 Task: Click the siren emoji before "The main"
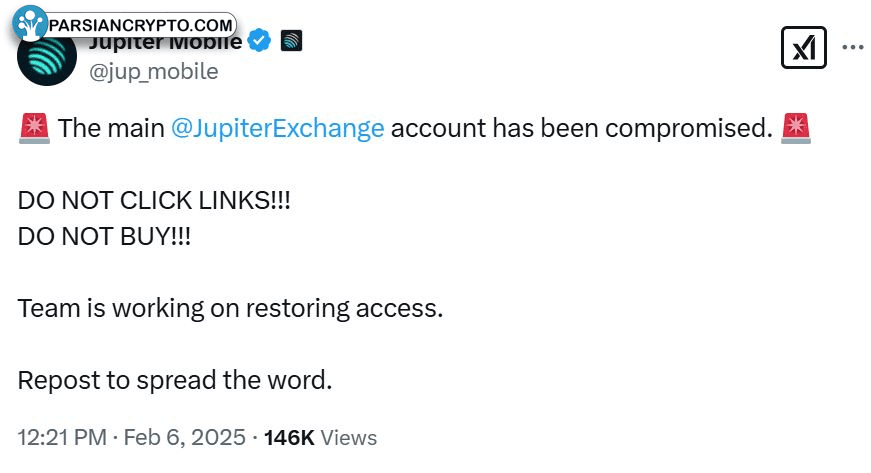coord(34,128)
